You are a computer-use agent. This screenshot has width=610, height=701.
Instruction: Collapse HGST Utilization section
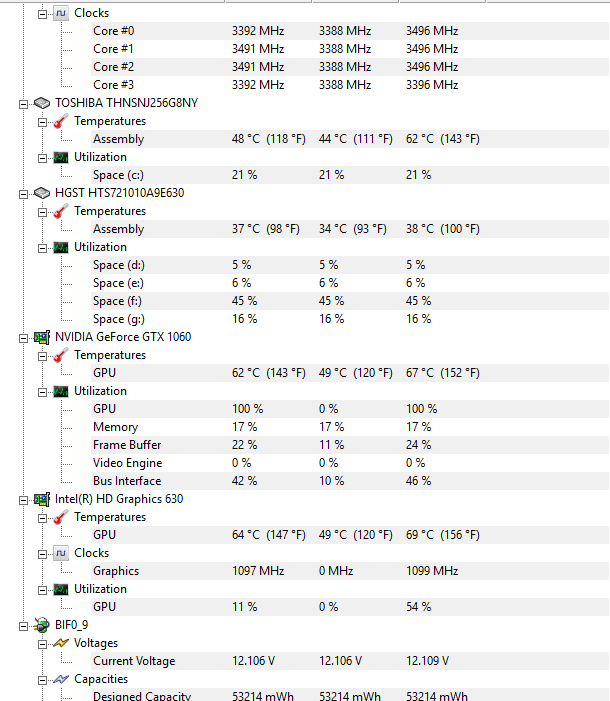click(42, 247)
